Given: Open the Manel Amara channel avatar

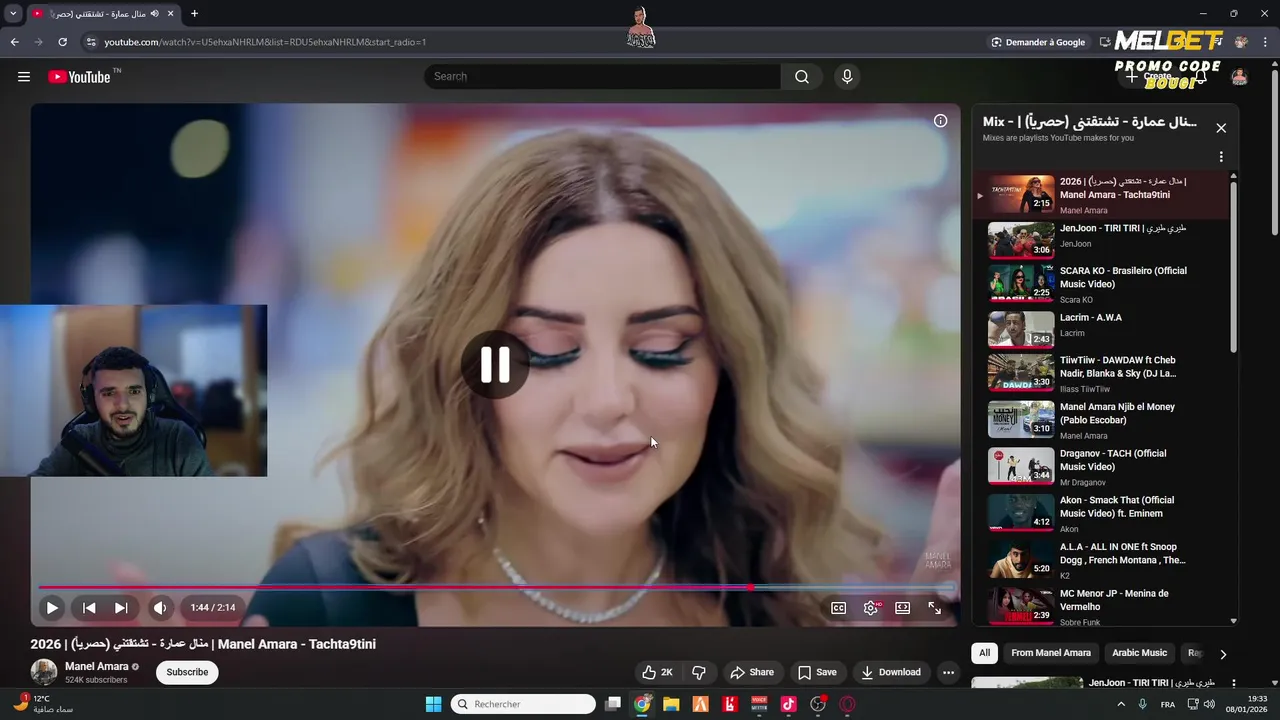Looking at the screenshot, I should point(44,672).
